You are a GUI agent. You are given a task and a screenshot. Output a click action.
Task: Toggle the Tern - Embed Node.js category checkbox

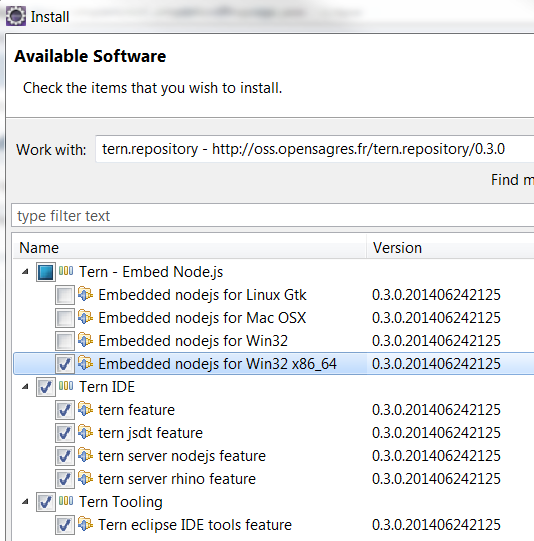[46, 272]
